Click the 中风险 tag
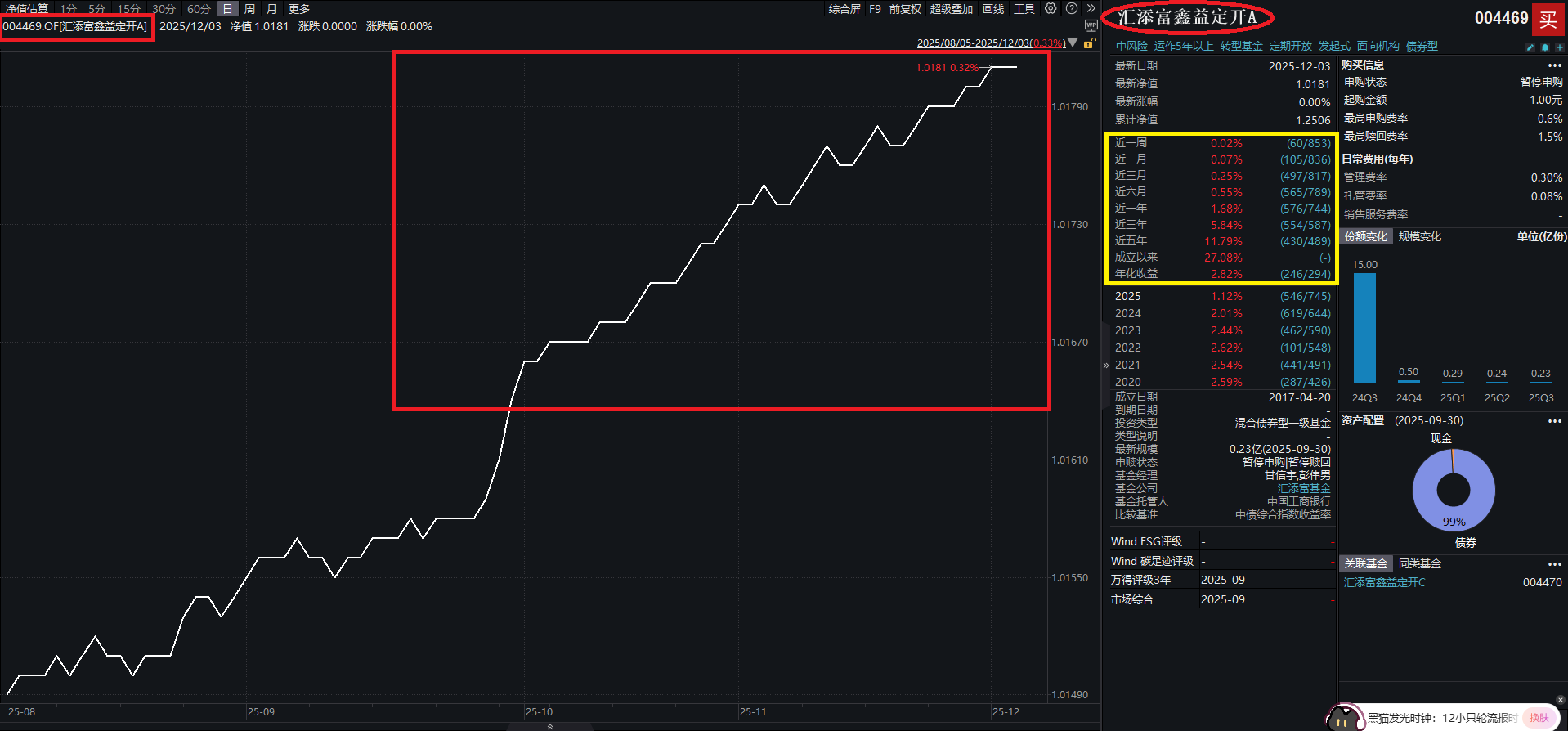The height and width of the screenshot is (731, 1568). (x=1131, y=46)
